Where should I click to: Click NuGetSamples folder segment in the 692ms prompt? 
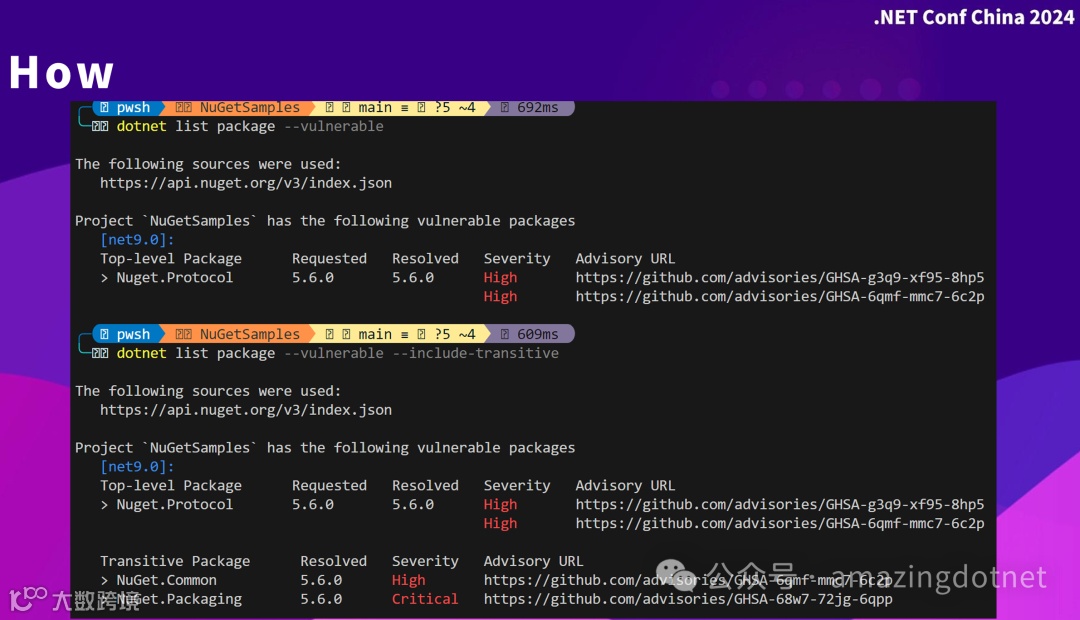tap(238, 107)
